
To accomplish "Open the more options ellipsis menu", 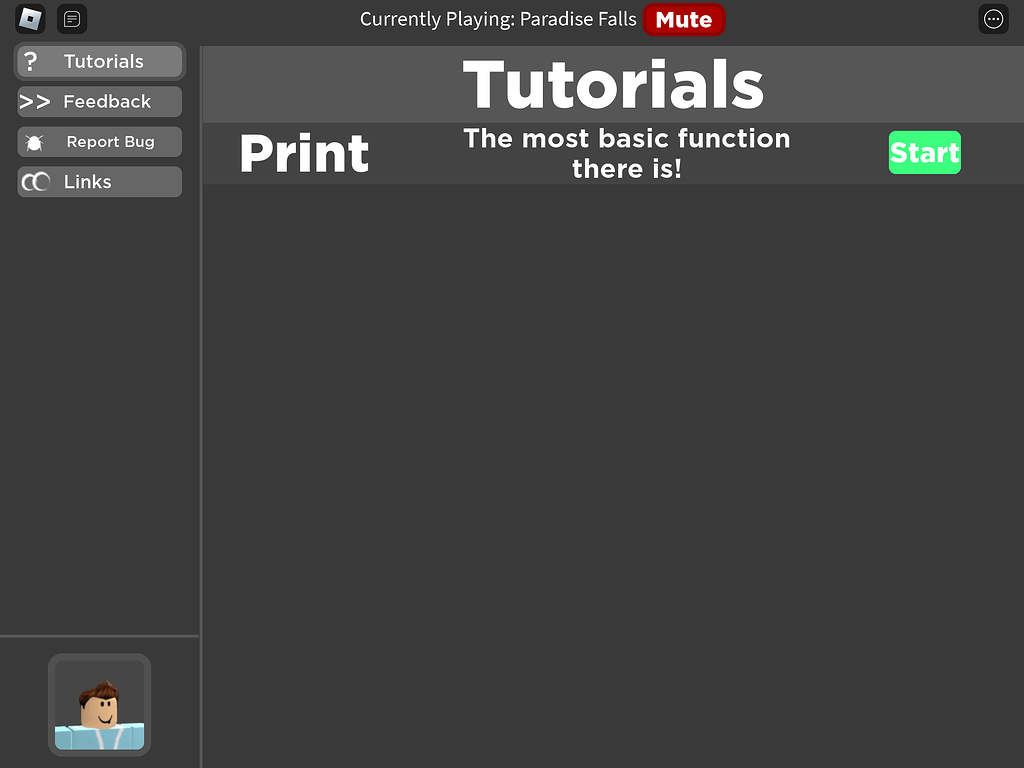I will pos(993,19).
